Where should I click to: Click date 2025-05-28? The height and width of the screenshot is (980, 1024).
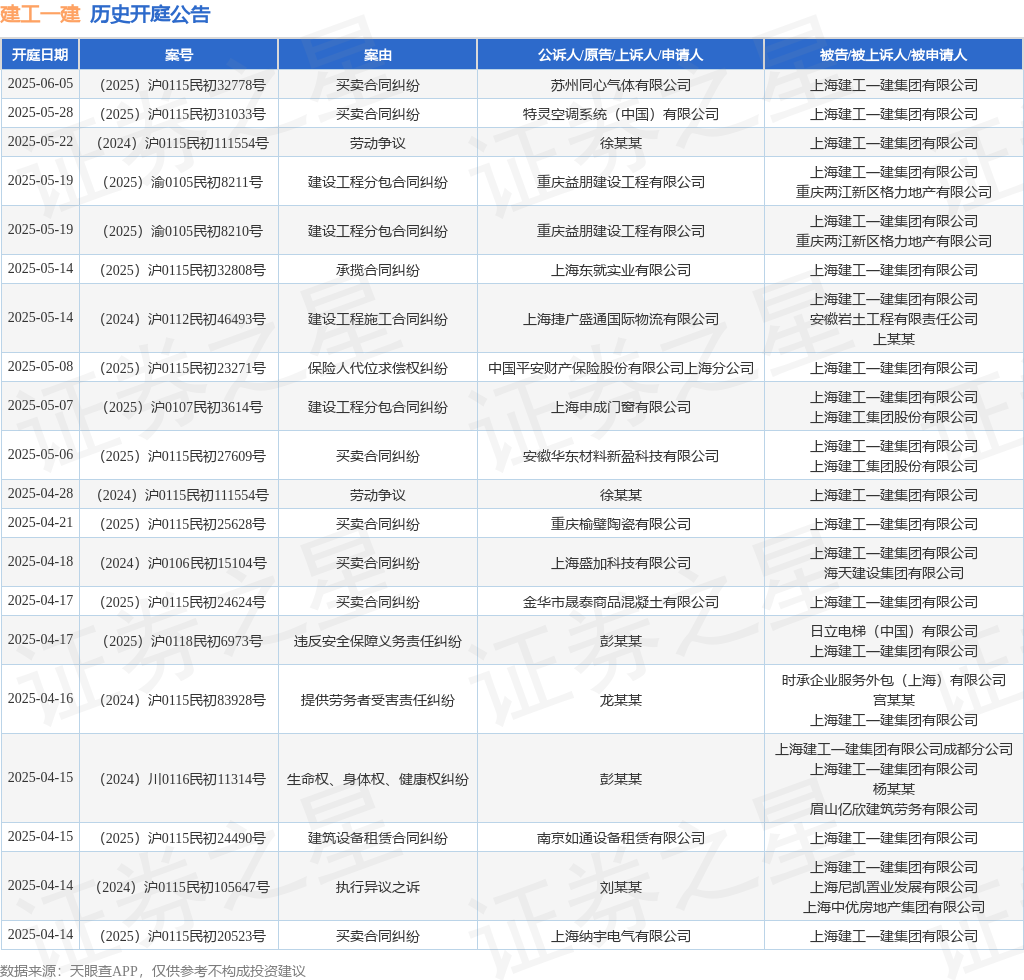(40, 112)
